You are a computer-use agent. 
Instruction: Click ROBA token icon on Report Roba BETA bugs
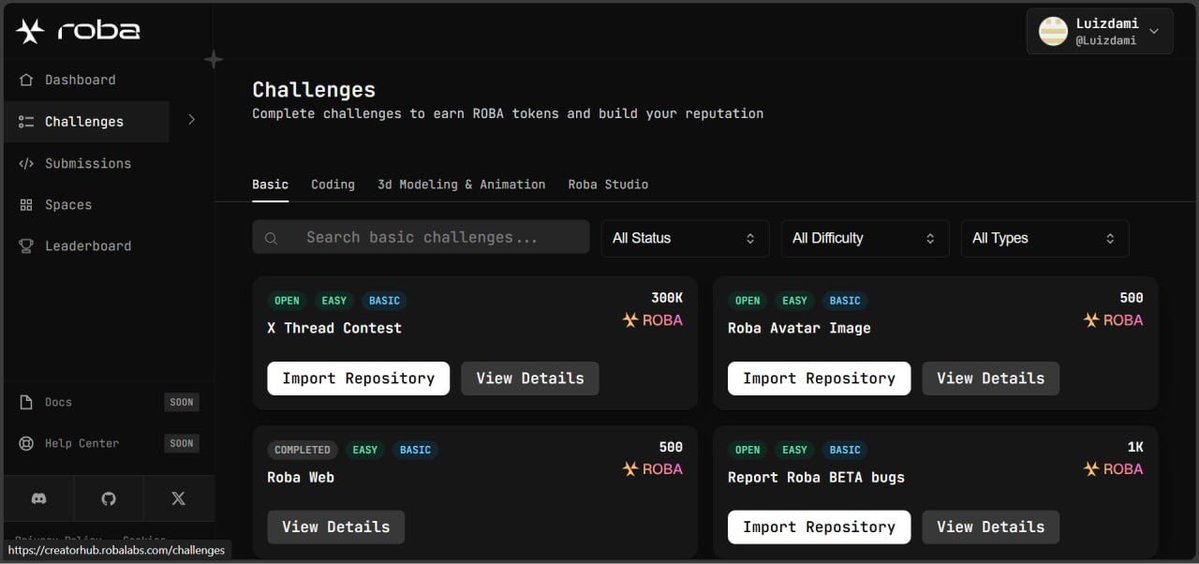(x=1091, y=468)
